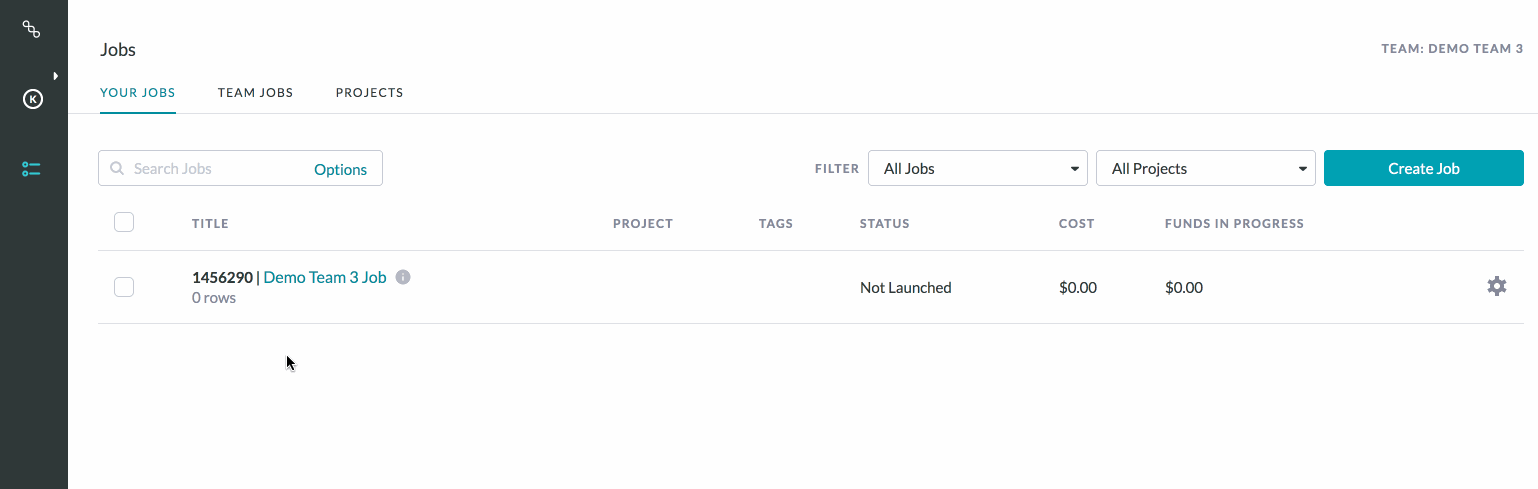This screenshot has width=1538, height=489.
Task: Click the magnifier icon in Search Jobs
Action: coord(117,169)
